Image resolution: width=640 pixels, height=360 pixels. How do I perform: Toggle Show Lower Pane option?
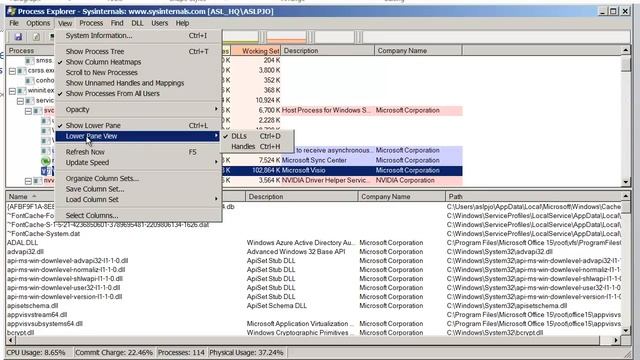(x=93, y=125)
